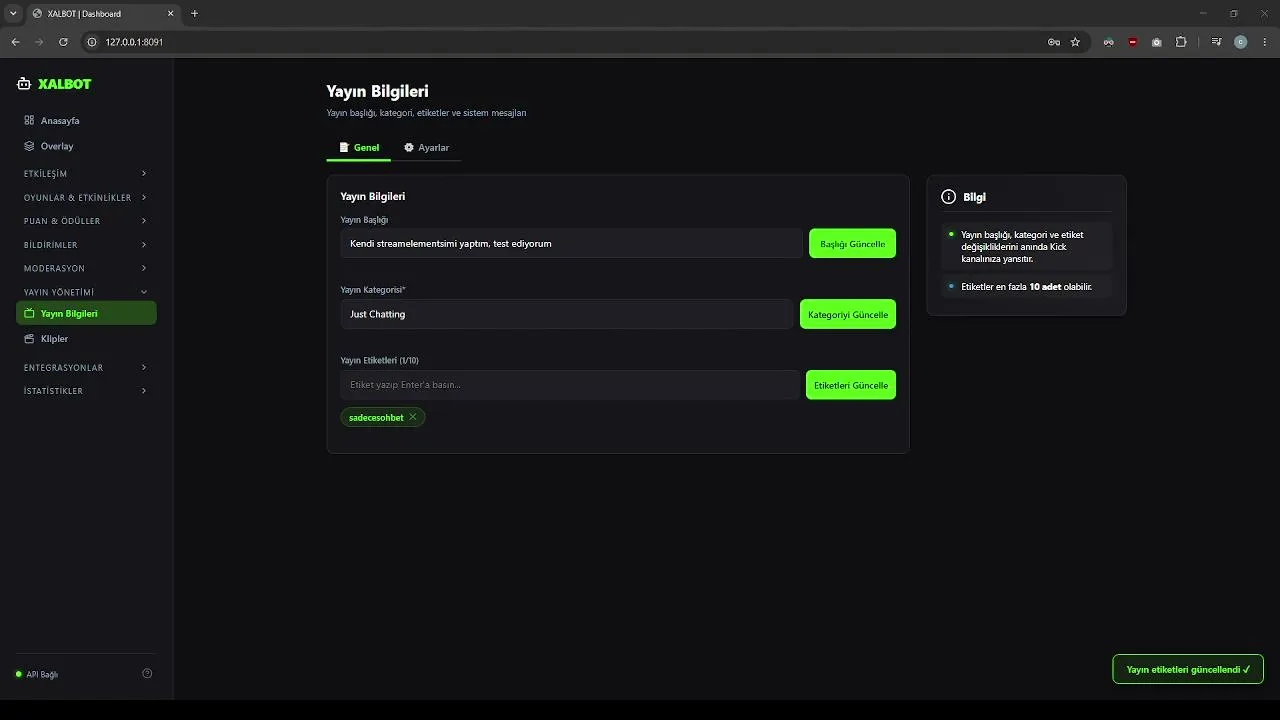Click the site information icon
This screenshot has width=1280, height=720.
pyautogui.click(x=92, y=42)
